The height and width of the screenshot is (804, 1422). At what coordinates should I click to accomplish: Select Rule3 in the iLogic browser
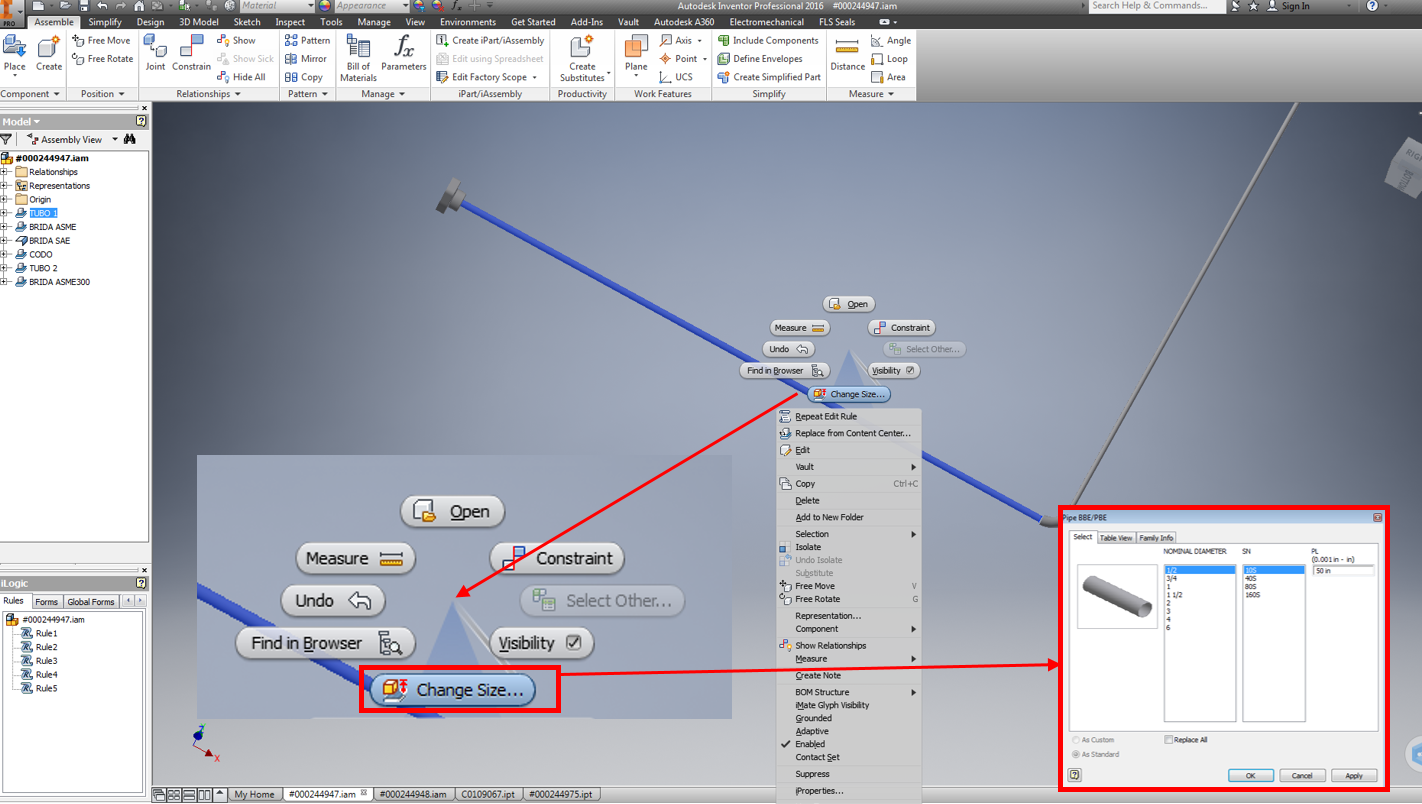pos(46,661)
